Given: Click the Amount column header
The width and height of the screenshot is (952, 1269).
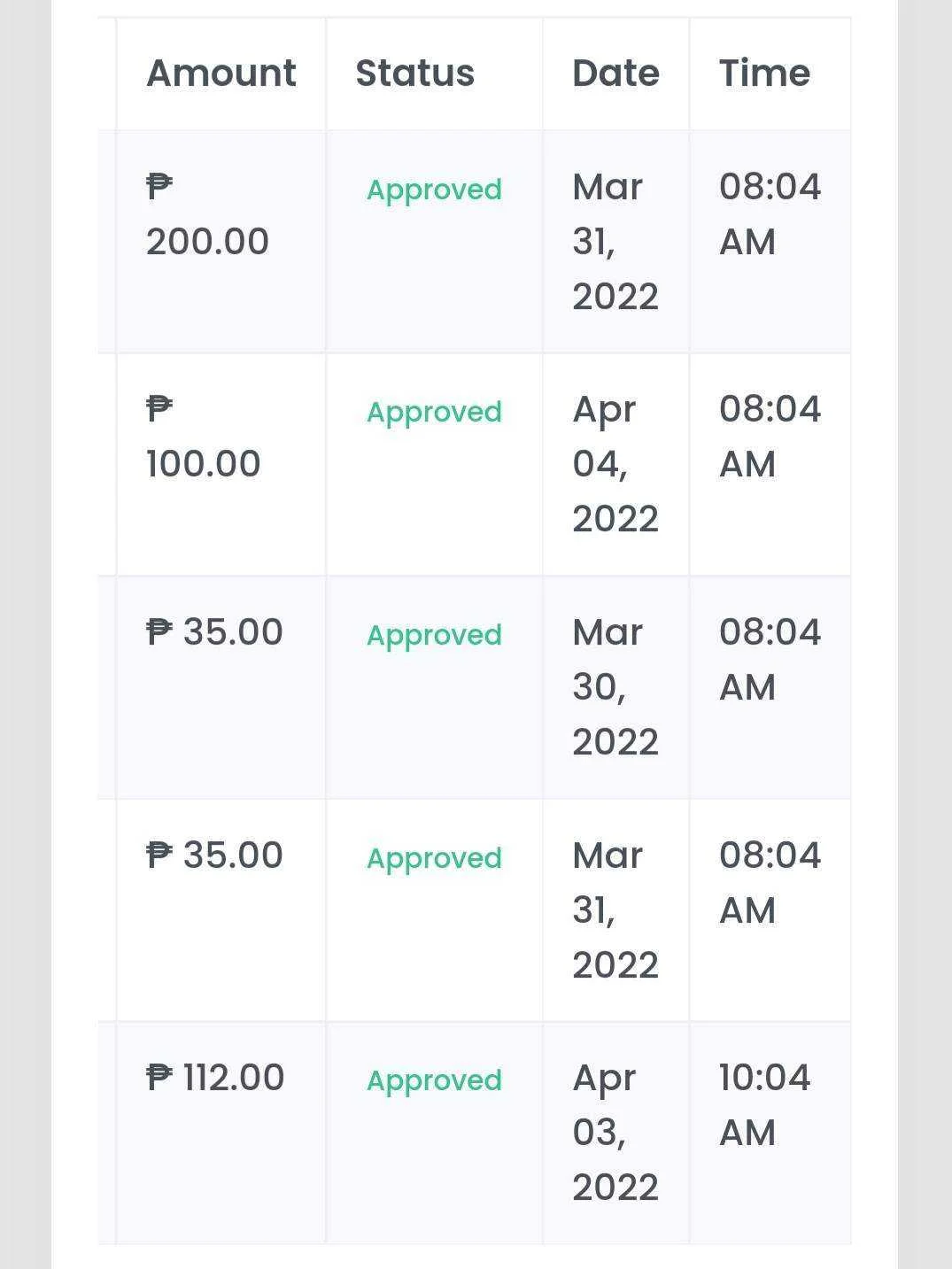Looking at the screenshot, I should (221, 74).
